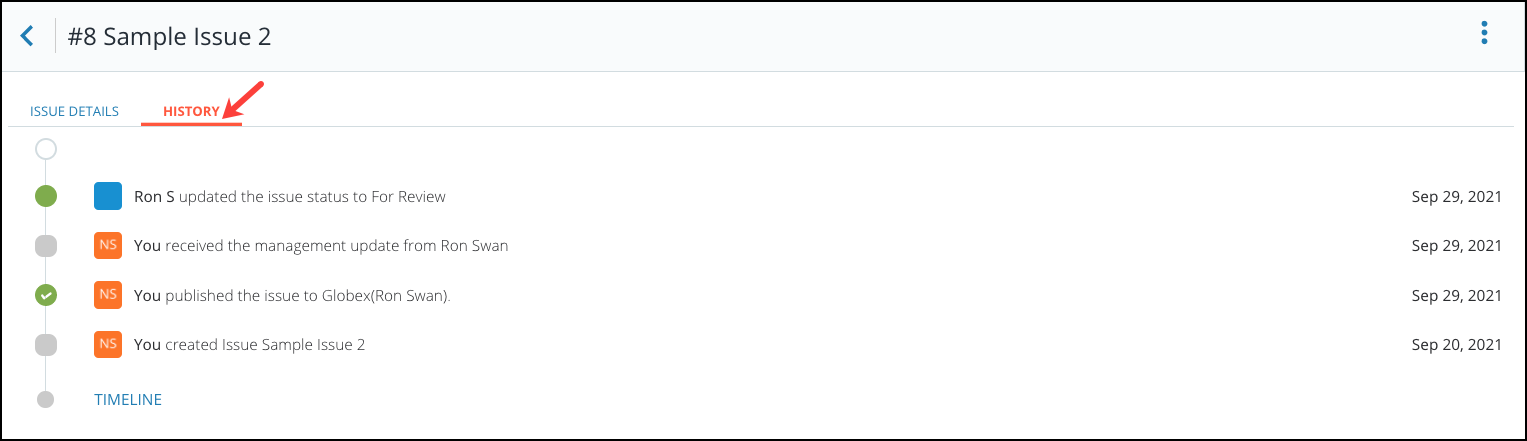
Task: Click gray marker next to created Issue
Action: [x=45, y=345]
